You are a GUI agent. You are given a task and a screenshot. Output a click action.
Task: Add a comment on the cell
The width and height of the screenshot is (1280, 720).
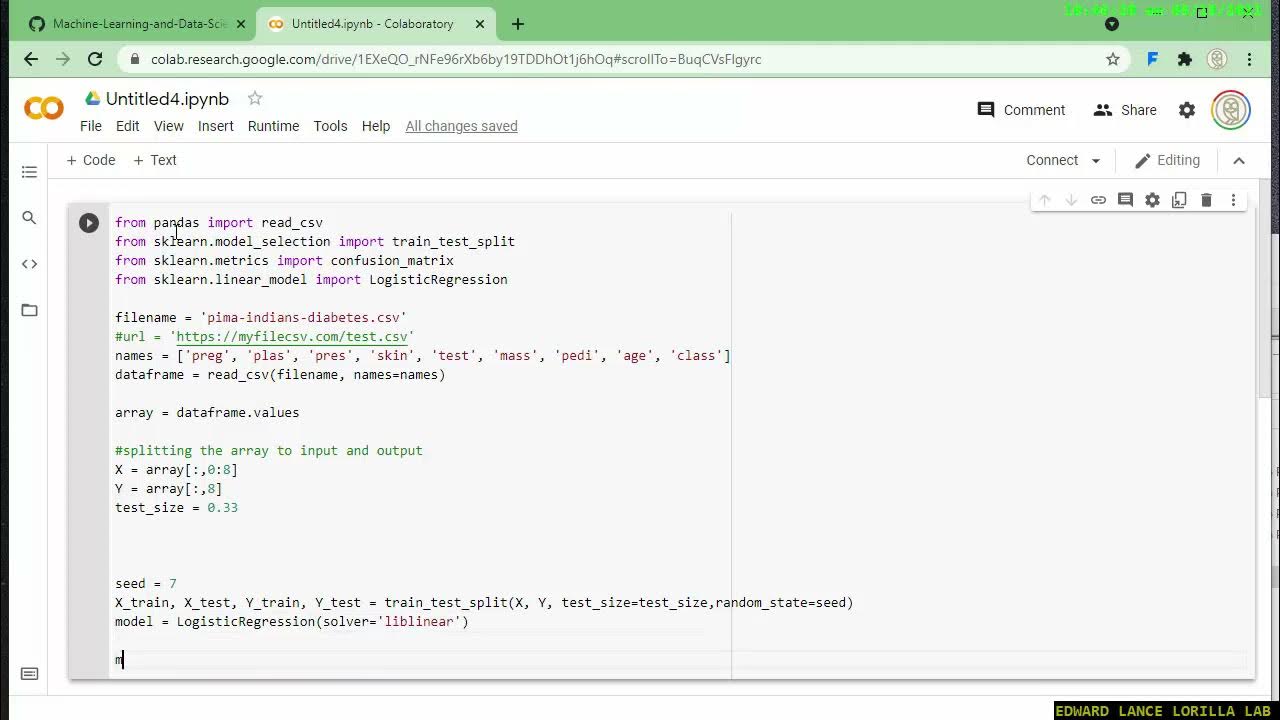1125,200
